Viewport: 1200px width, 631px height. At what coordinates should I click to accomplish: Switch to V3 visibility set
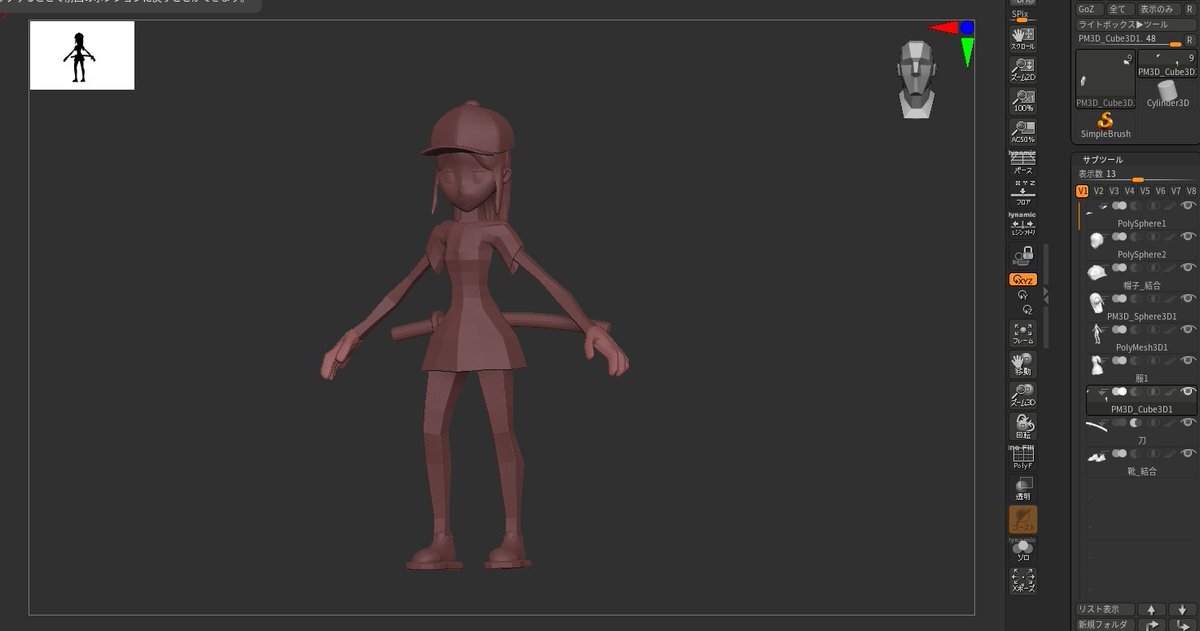coord(1114,191)
